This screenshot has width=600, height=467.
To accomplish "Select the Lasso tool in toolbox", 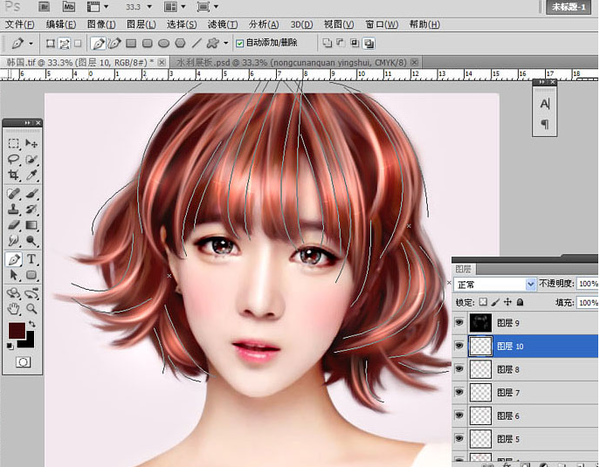I will pos(14,160).
